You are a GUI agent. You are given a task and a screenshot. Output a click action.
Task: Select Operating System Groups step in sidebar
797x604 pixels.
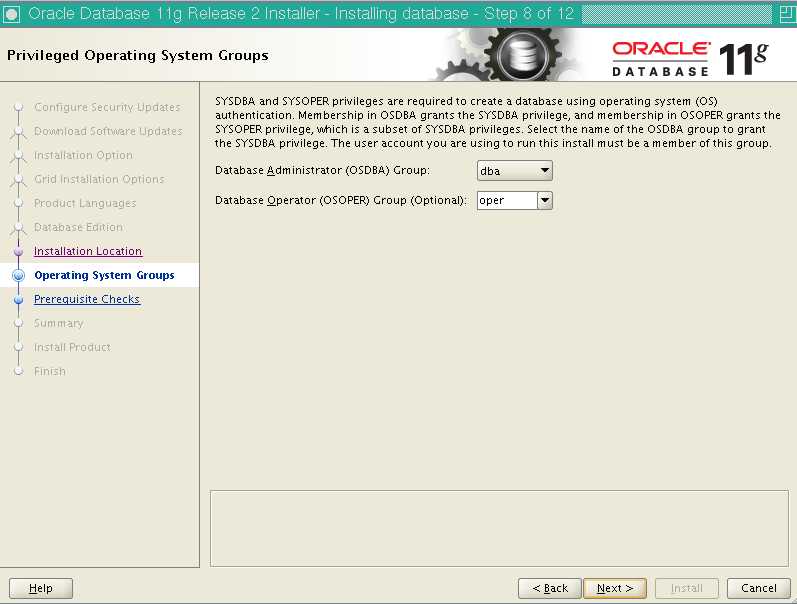[x=104, y=275]
